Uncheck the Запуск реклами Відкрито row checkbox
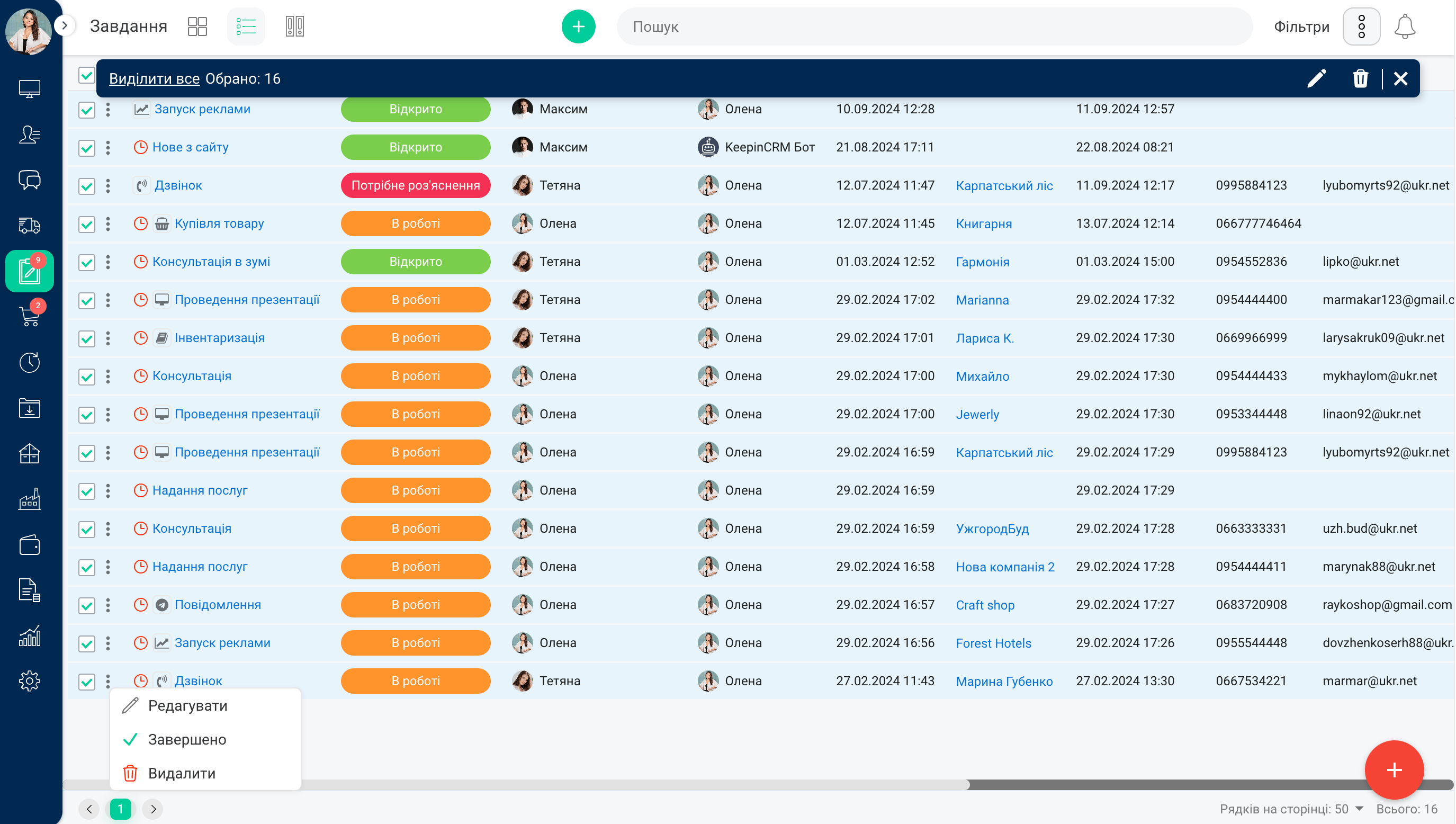The image size is (1456, 824). [86, 110]
